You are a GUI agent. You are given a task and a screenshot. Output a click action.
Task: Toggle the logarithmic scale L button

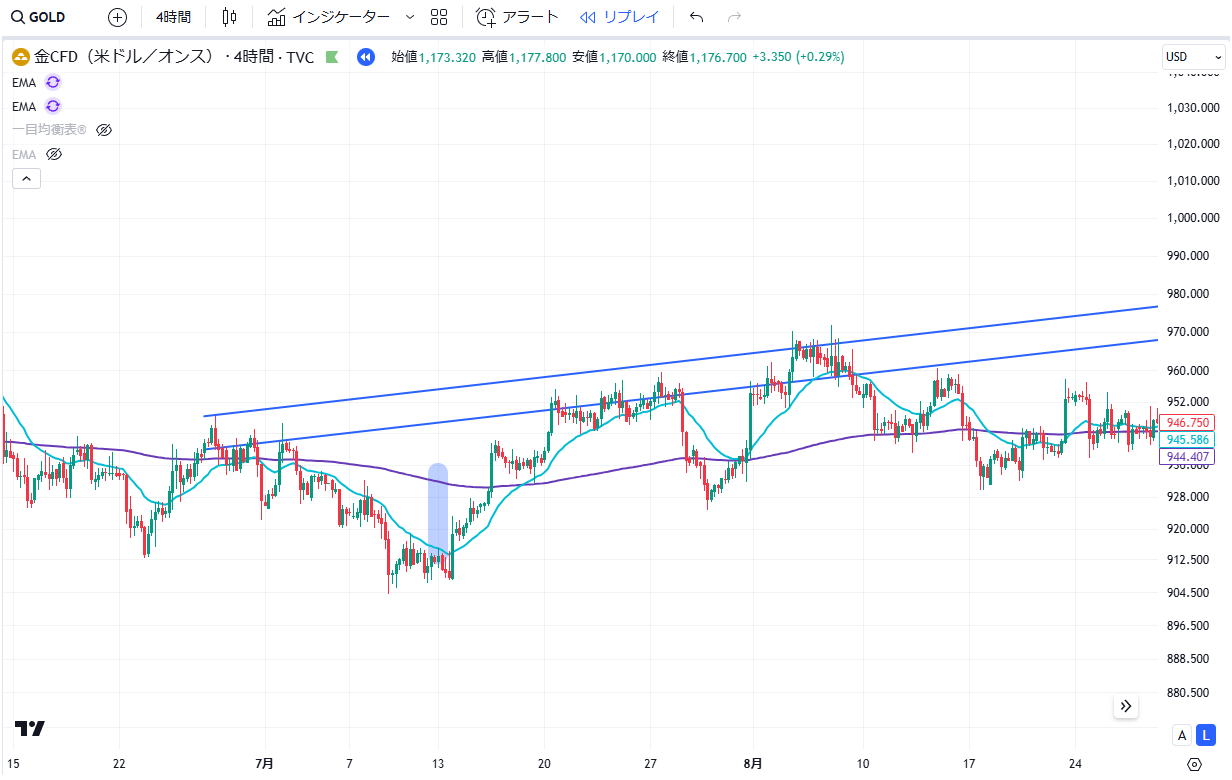pos(1207,735)
